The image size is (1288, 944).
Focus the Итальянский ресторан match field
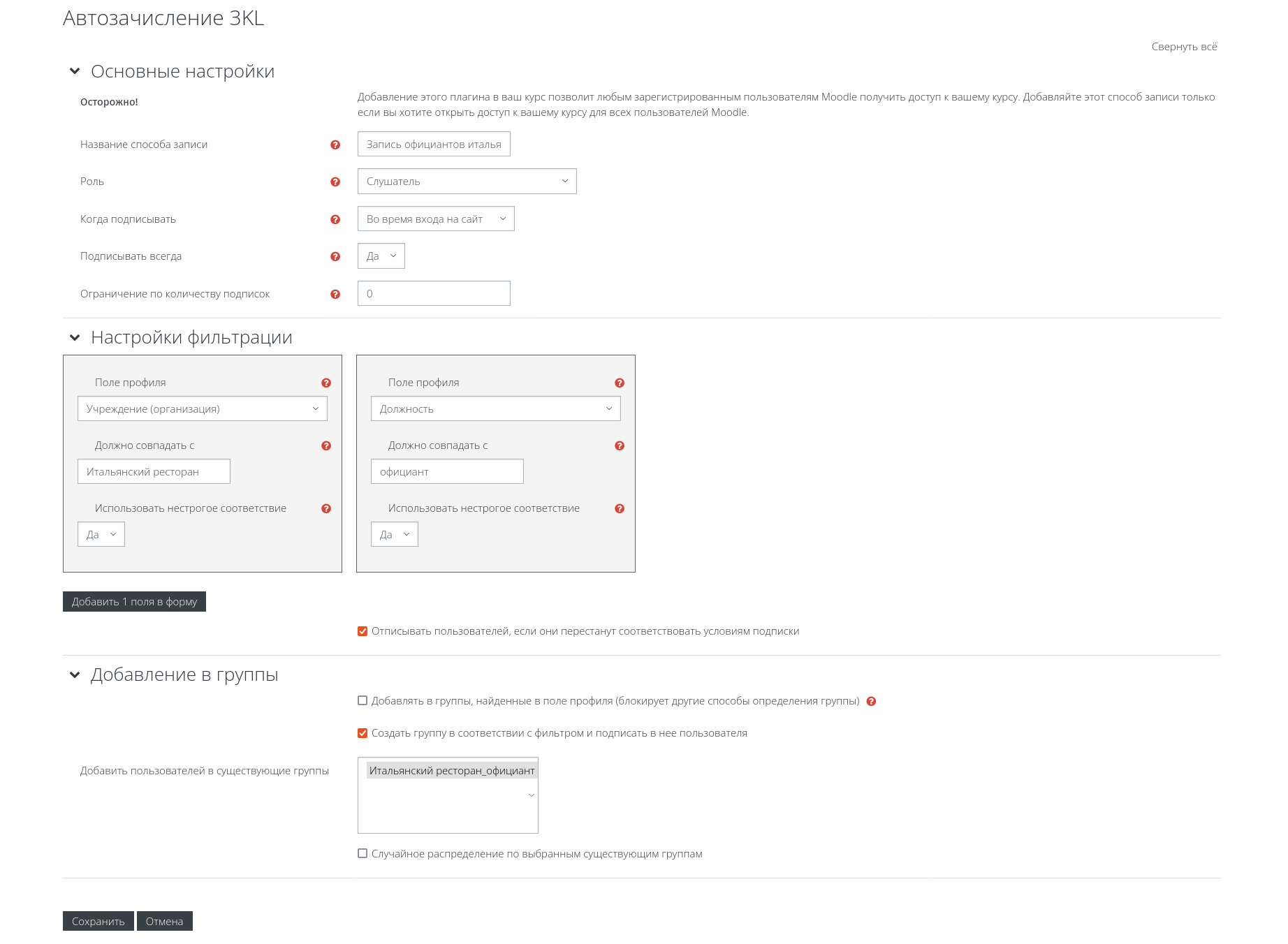(x=154, y=471)
